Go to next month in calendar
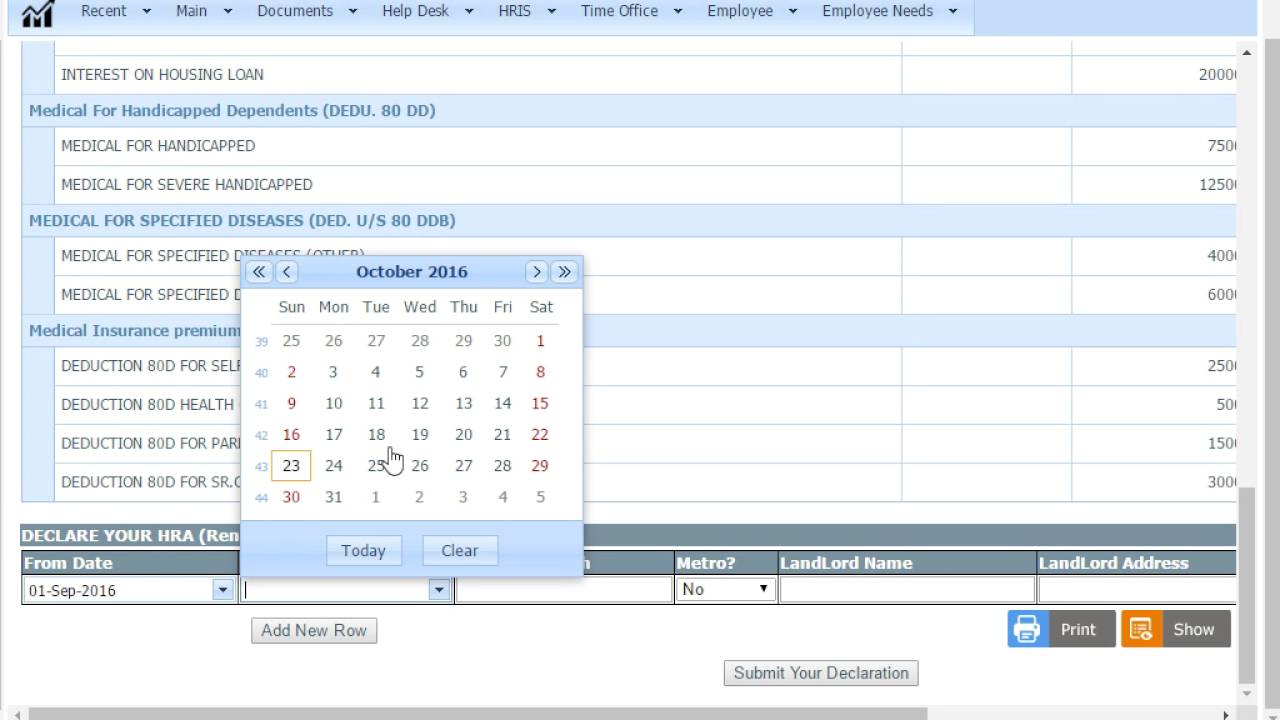Viewport: 1280px width, 720px height. 537,272
